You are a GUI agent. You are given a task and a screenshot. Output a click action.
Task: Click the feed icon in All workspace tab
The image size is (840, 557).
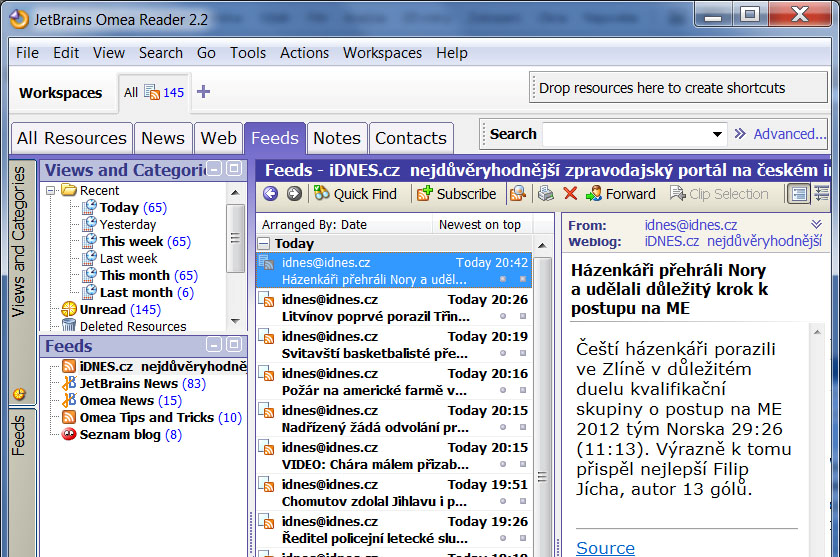coord(152,92)
